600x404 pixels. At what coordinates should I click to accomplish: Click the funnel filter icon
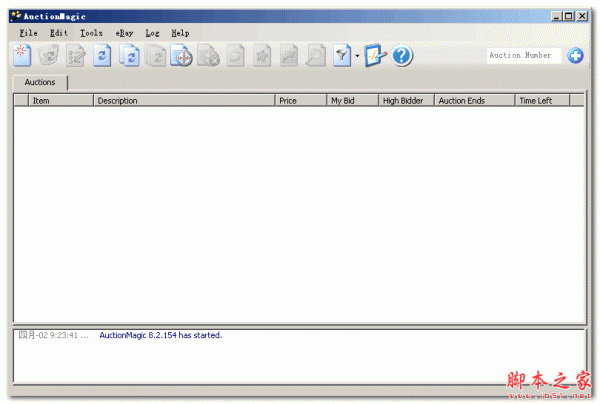[x=342, y=56]
